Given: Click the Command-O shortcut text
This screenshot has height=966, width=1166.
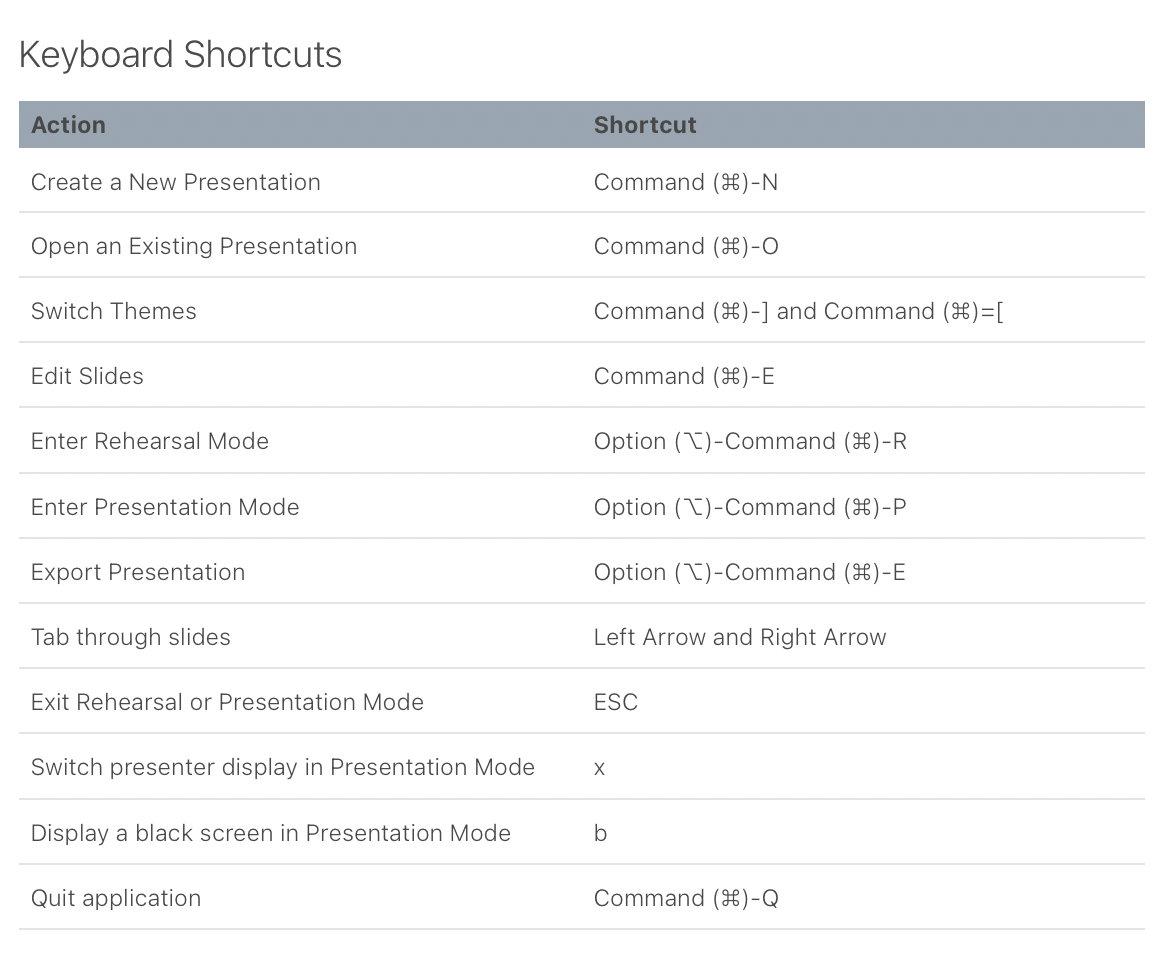Looking at the screenshot, I should [x=686, y=246].
